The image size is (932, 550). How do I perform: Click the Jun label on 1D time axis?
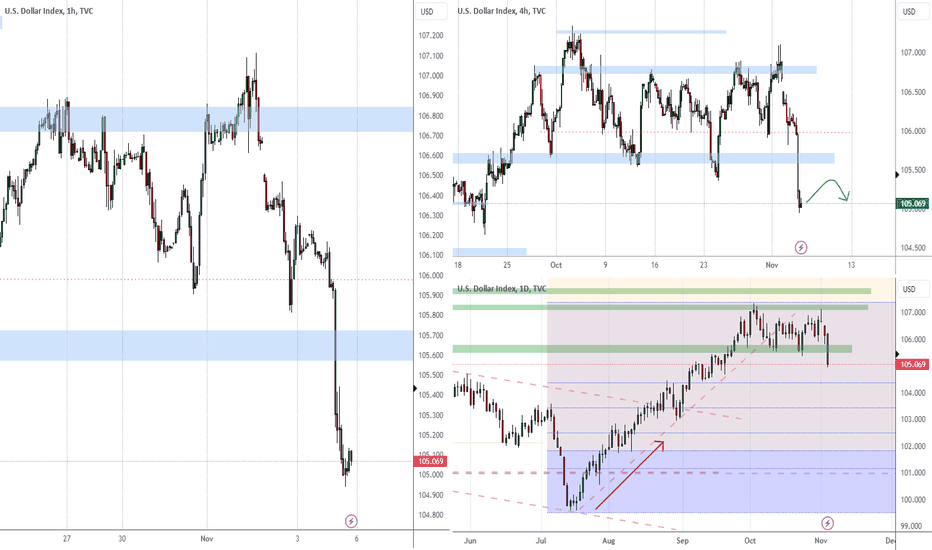(x=470, y=540)
